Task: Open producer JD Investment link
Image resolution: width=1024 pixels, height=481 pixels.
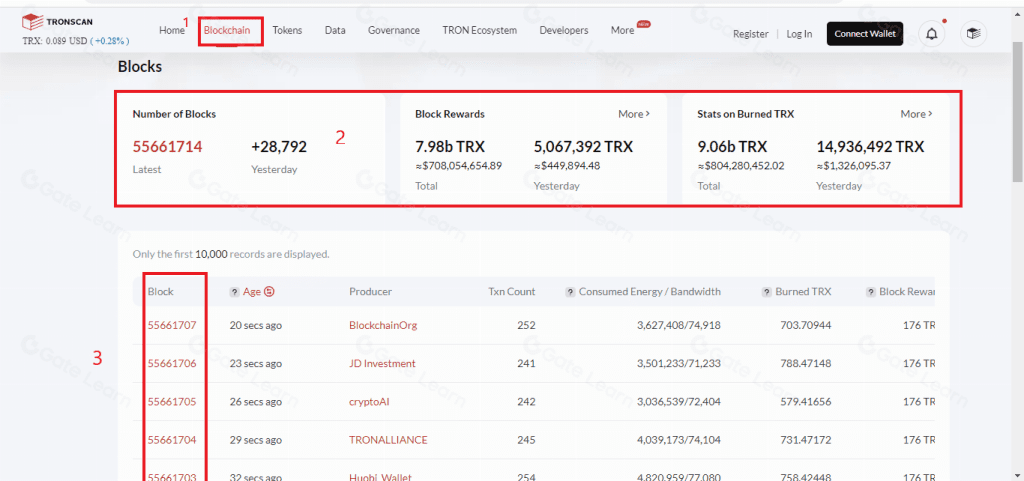Action: tap(382, 363)
